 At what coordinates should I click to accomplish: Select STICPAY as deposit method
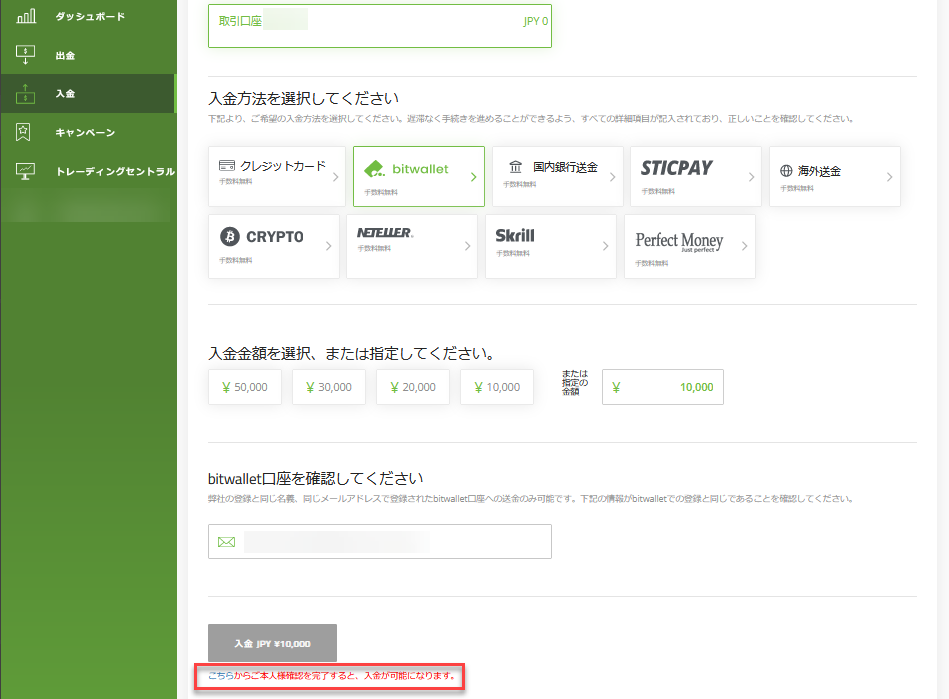point(695,176)
